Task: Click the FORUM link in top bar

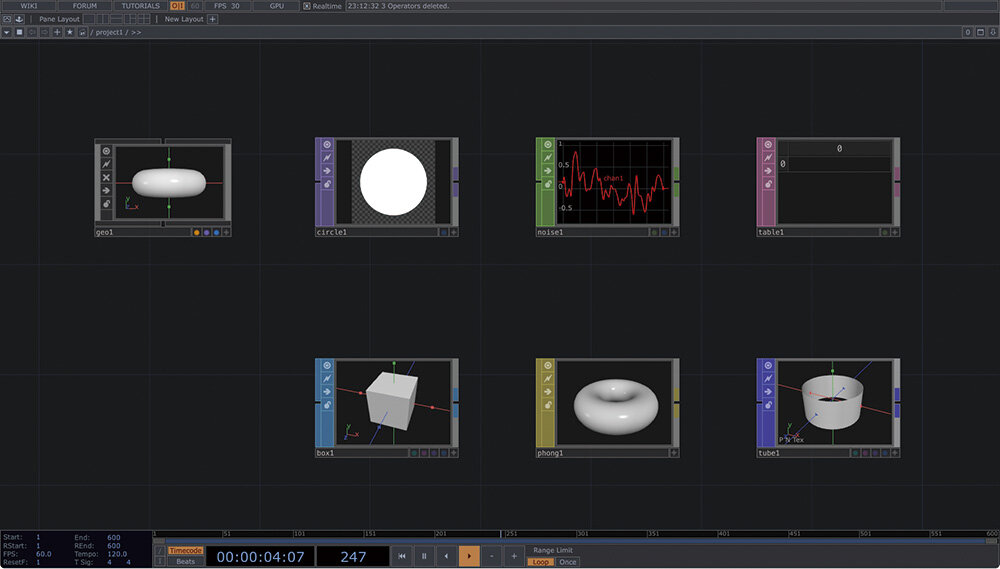Action: coord(85,6)
